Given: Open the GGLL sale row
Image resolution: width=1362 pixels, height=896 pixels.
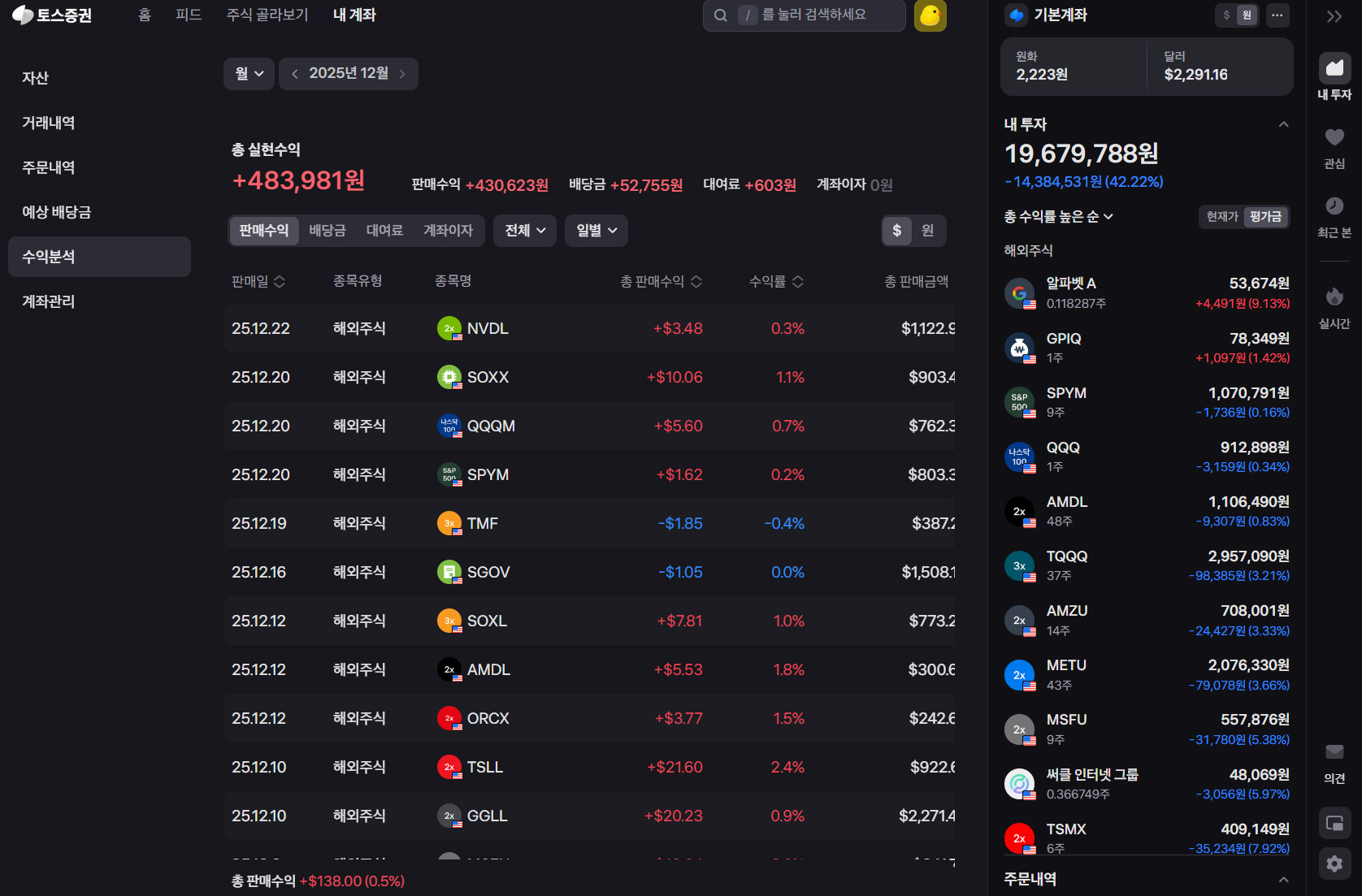Looking at the screenshot, I should [x=589, y=816].
